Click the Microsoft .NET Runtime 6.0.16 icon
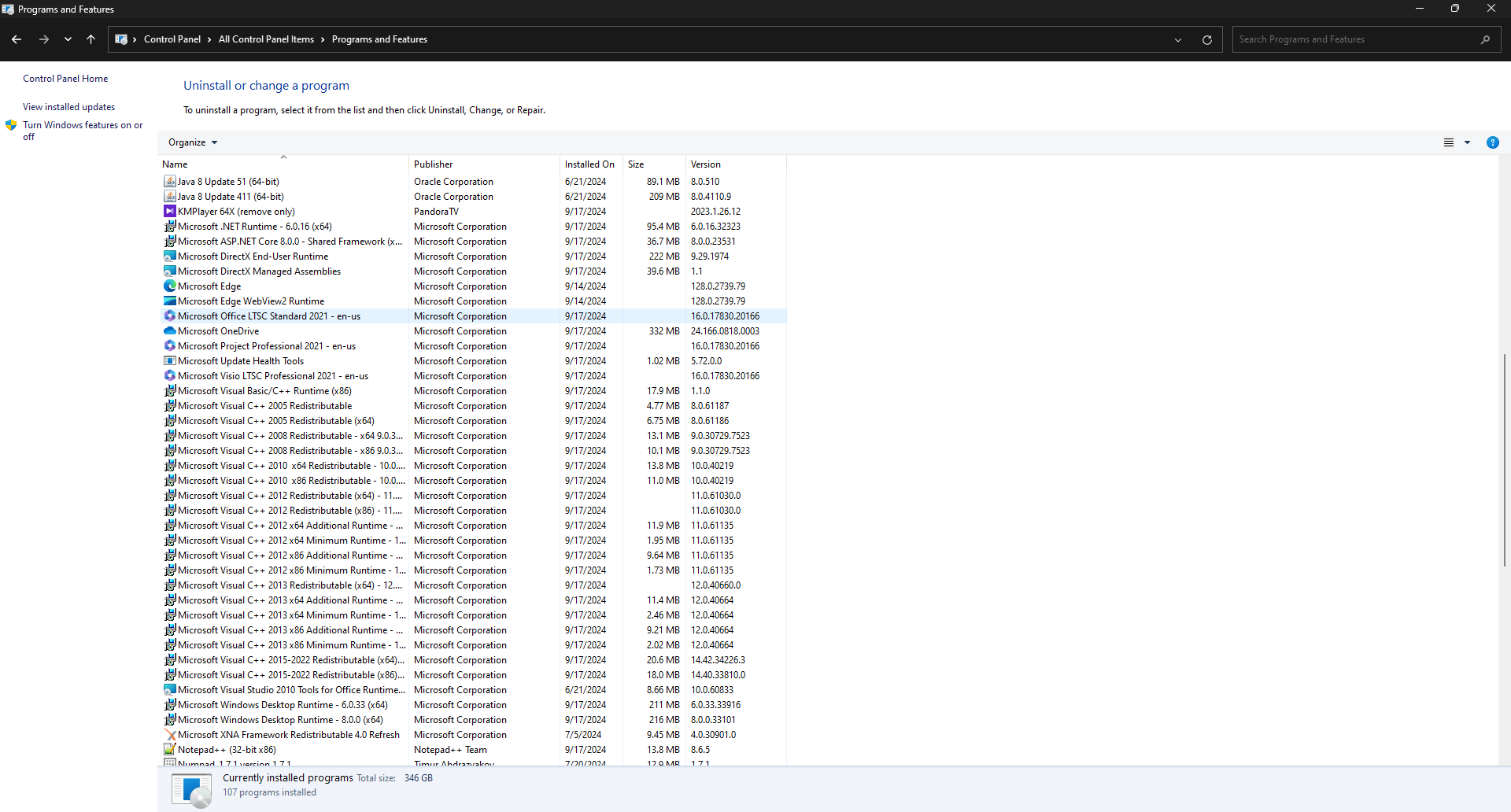The width and height of the screenshot is (1511, 812). tap(169, 227)
